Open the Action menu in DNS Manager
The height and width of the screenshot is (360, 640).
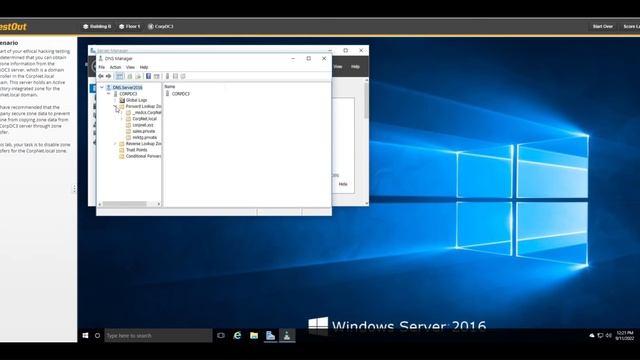[x=116, y=67]
